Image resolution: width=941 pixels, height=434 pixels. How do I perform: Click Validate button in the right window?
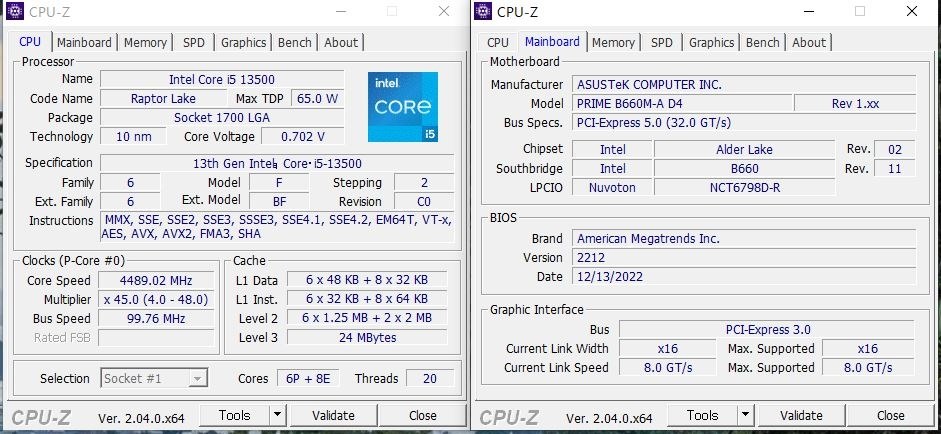pos(801,415)
